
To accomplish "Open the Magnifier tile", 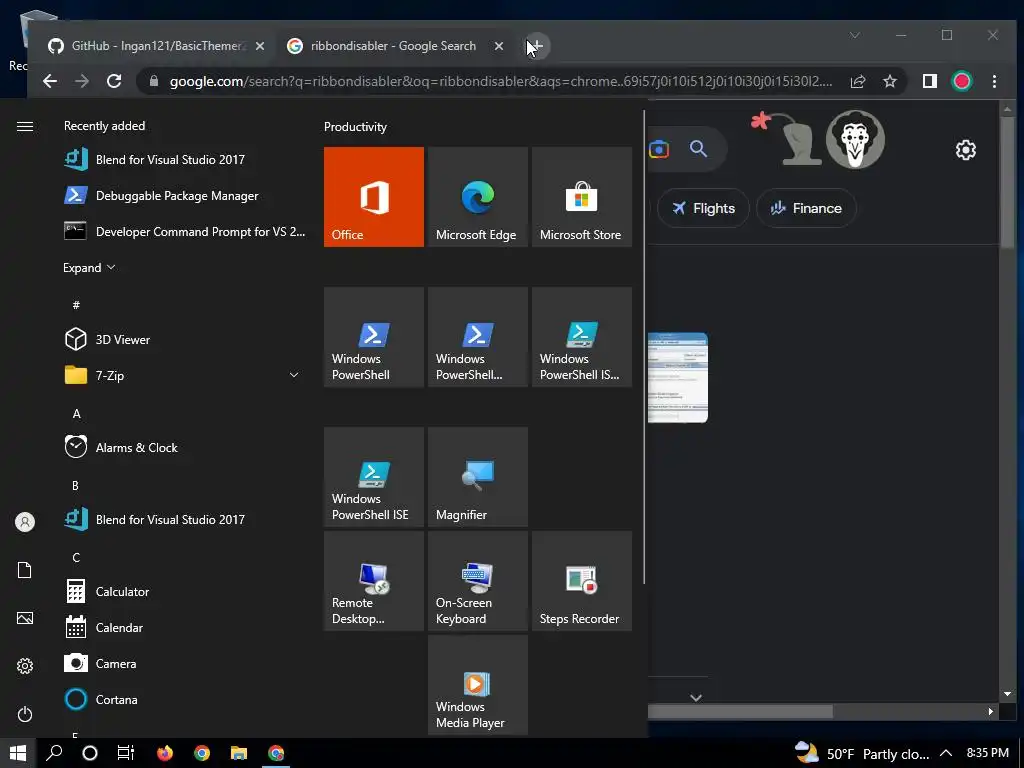I will (477, 477).
